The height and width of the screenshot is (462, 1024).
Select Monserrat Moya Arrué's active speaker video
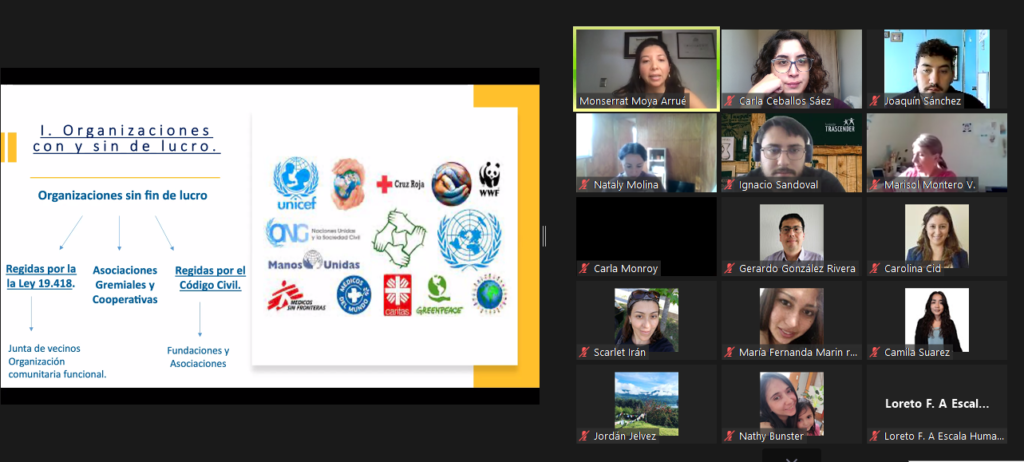647,69
